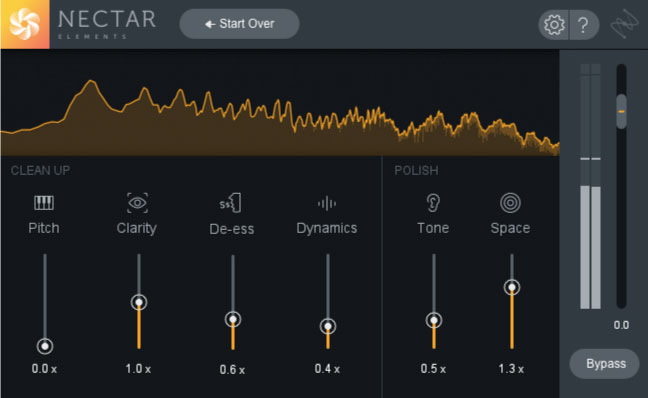Image resolution: width=648 pixels, height=398 pixels.
Task: Click the stereo output level meter
Action: point(590,186)
